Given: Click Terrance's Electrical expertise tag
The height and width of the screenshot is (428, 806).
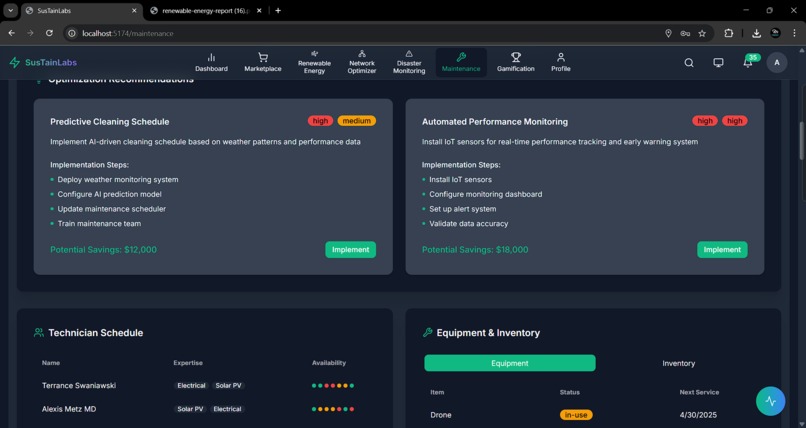Looking at the screenshot, I should point(191,385).
